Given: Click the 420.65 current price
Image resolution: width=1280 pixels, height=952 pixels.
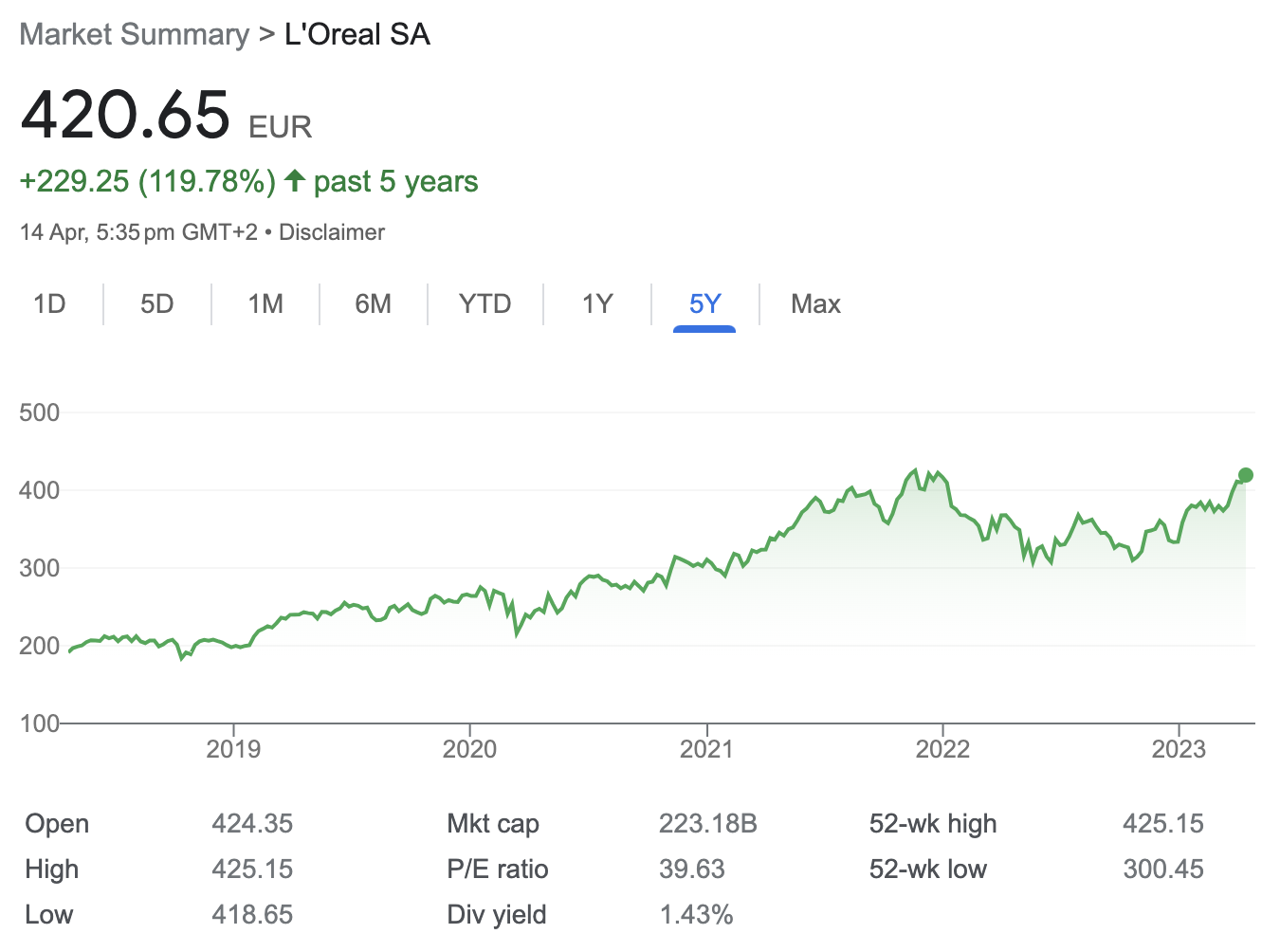Looking at the screenshot, I should coord(125,115).
